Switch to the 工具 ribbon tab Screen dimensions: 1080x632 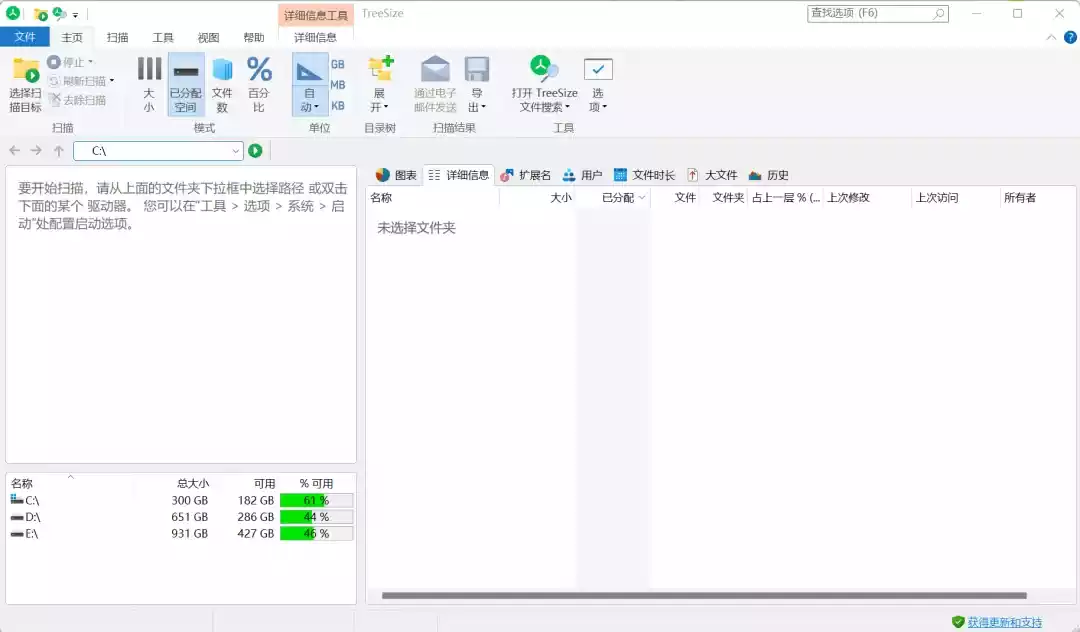(x=163, y=37)
